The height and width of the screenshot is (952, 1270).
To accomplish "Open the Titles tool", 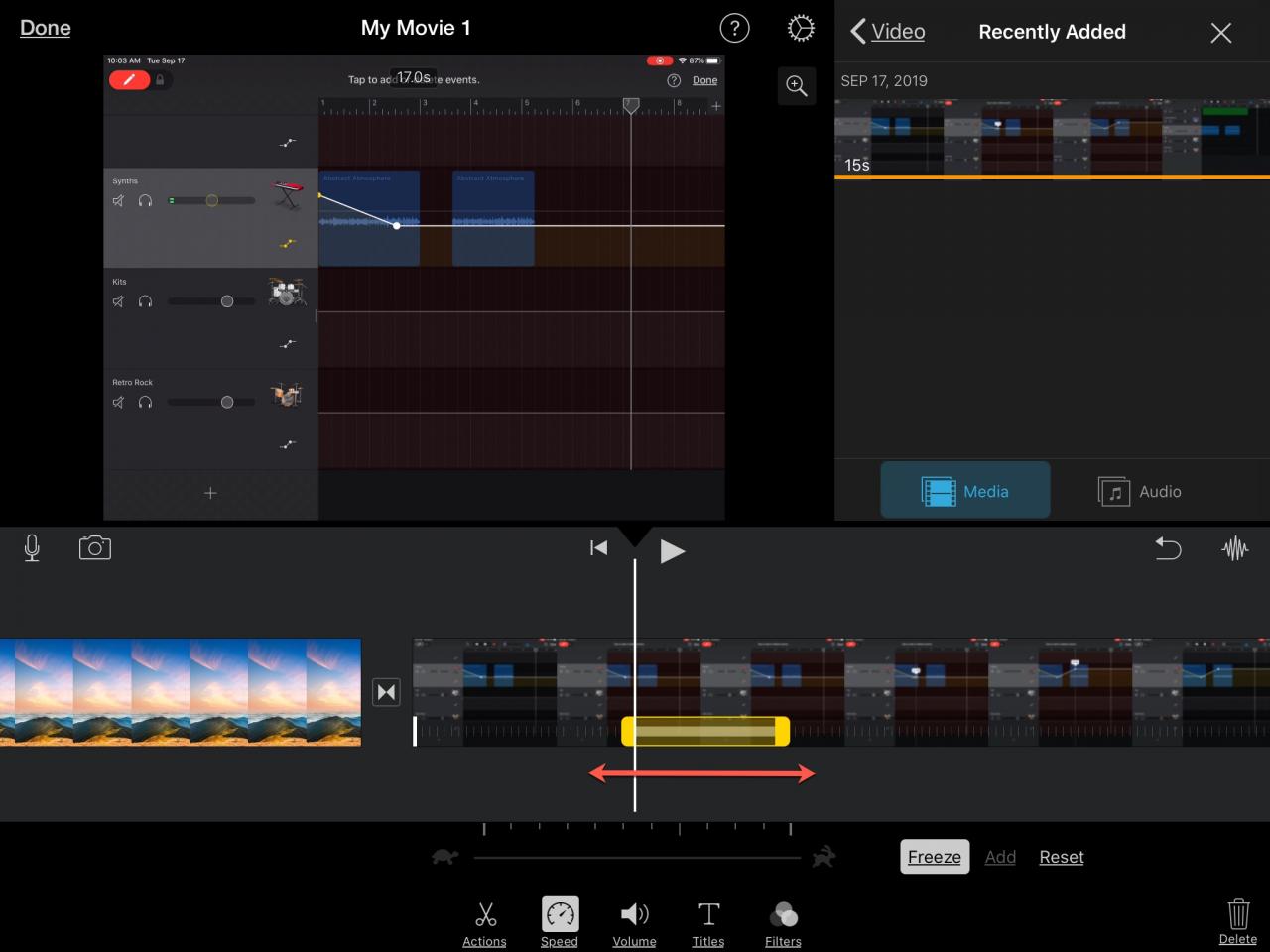I will 708,924.
